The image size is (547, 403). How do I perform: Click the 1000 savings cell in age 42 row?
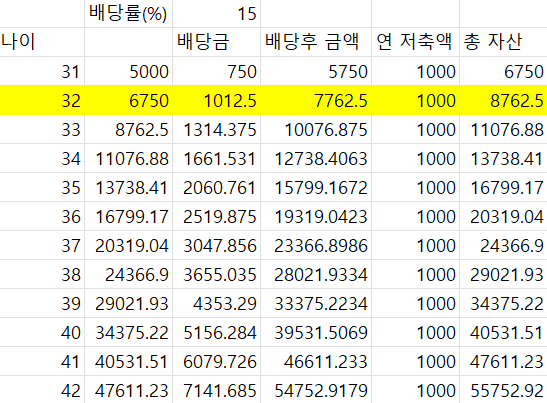tap(415, 390)
